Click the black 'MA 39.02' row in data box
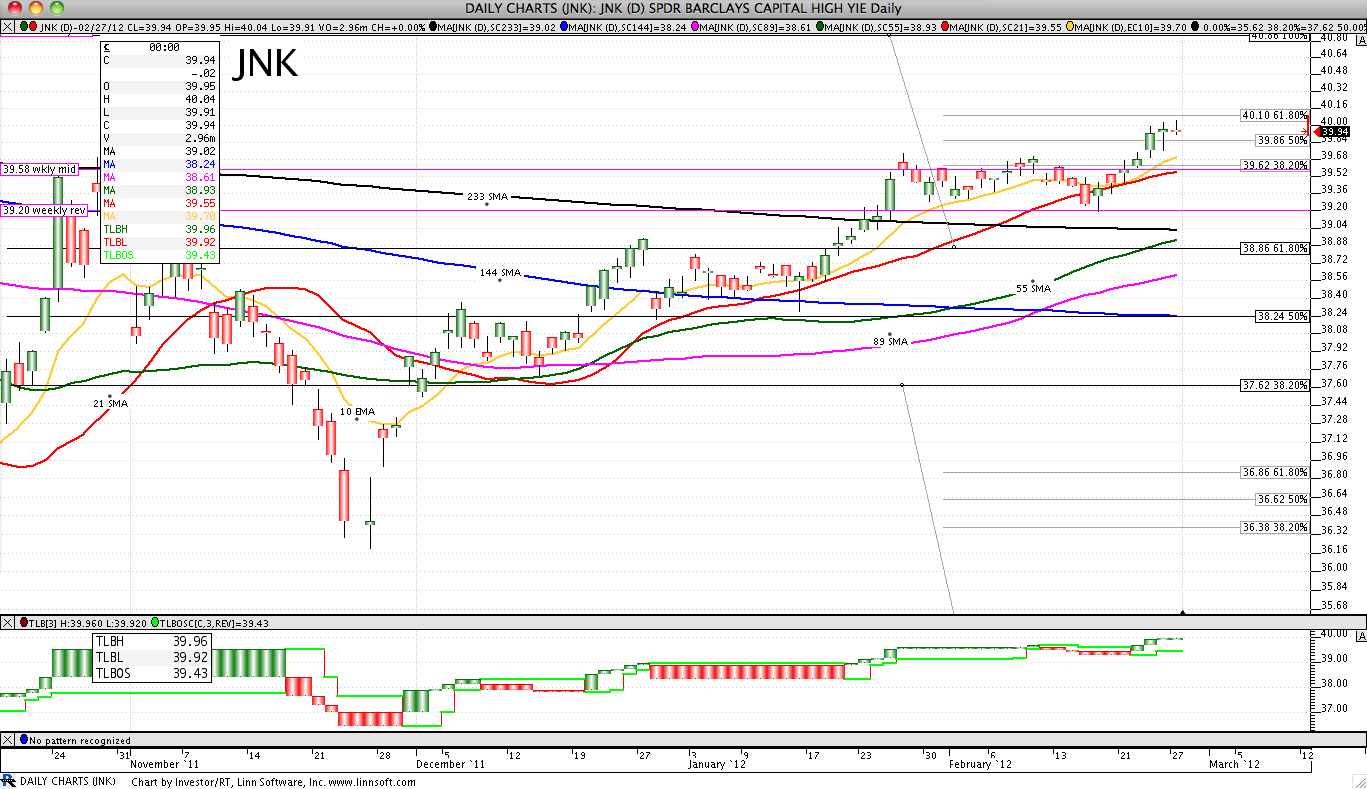 pos(159,151)
